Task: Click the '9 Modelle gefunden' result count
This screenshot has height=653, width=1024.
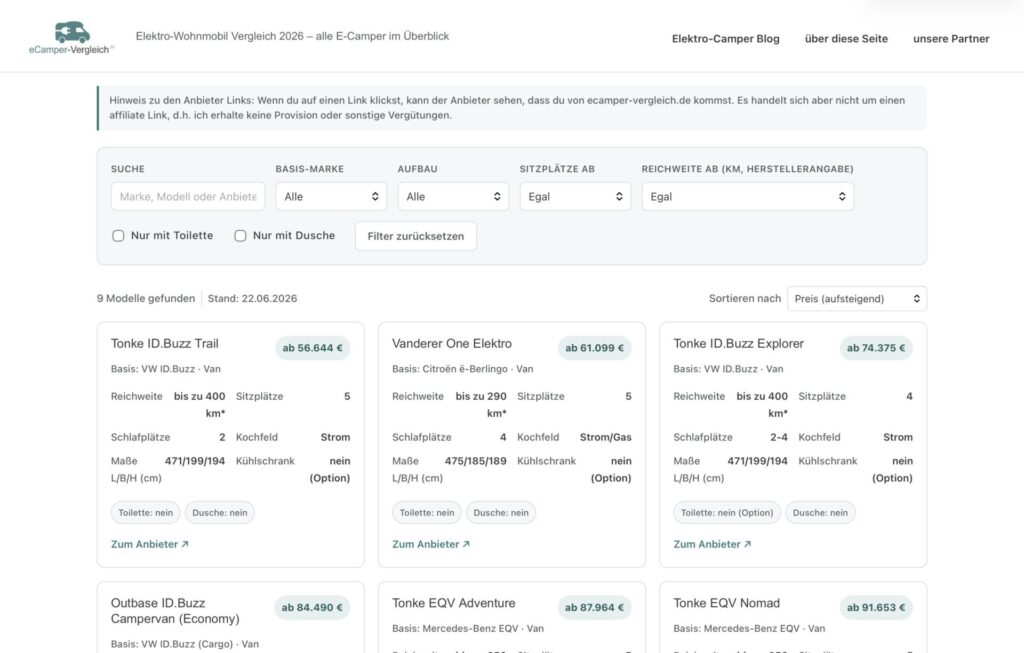Action: coord(146,298)
